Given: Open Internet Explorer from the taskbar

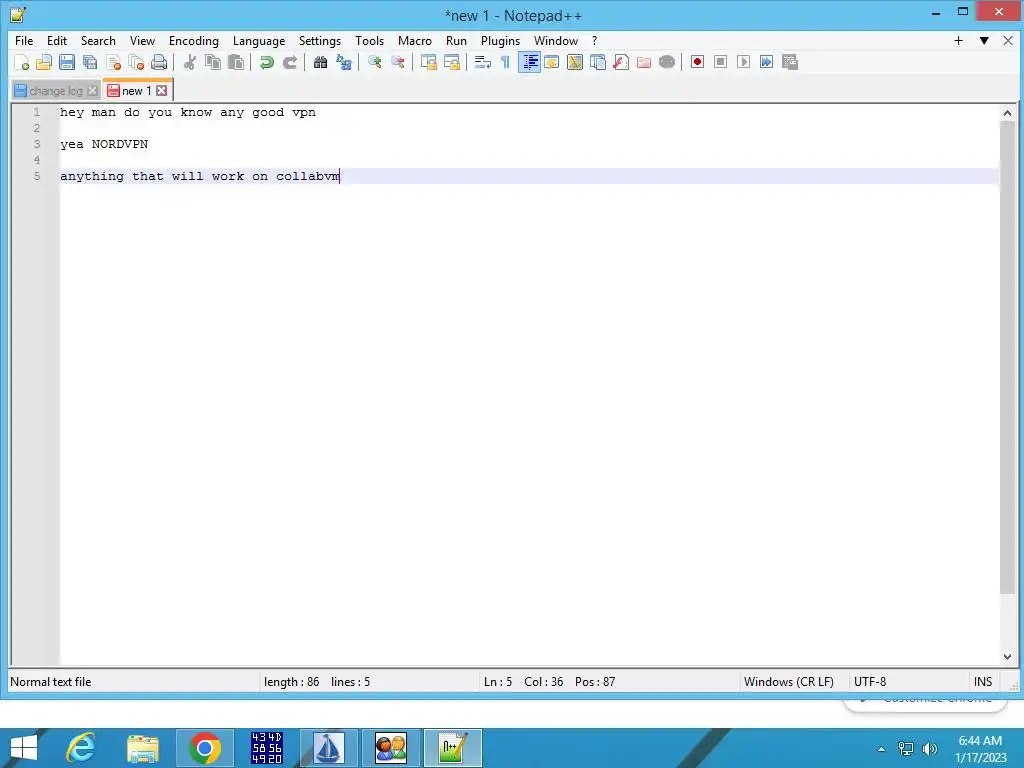Looking at the screenshot, I should 81,748.
